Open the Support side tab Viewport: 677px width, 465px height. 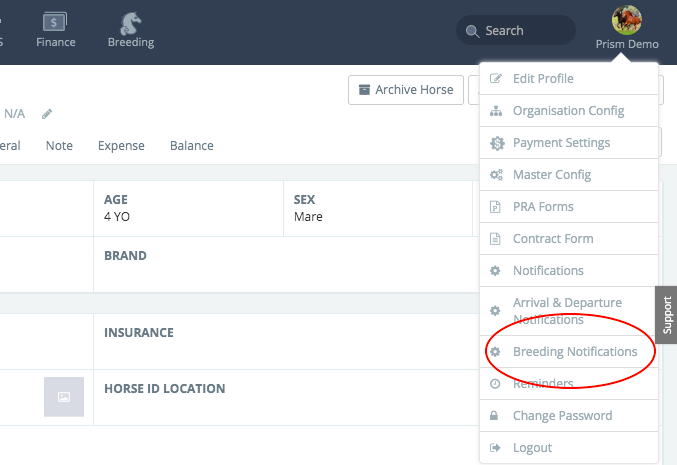coord(667,315)
